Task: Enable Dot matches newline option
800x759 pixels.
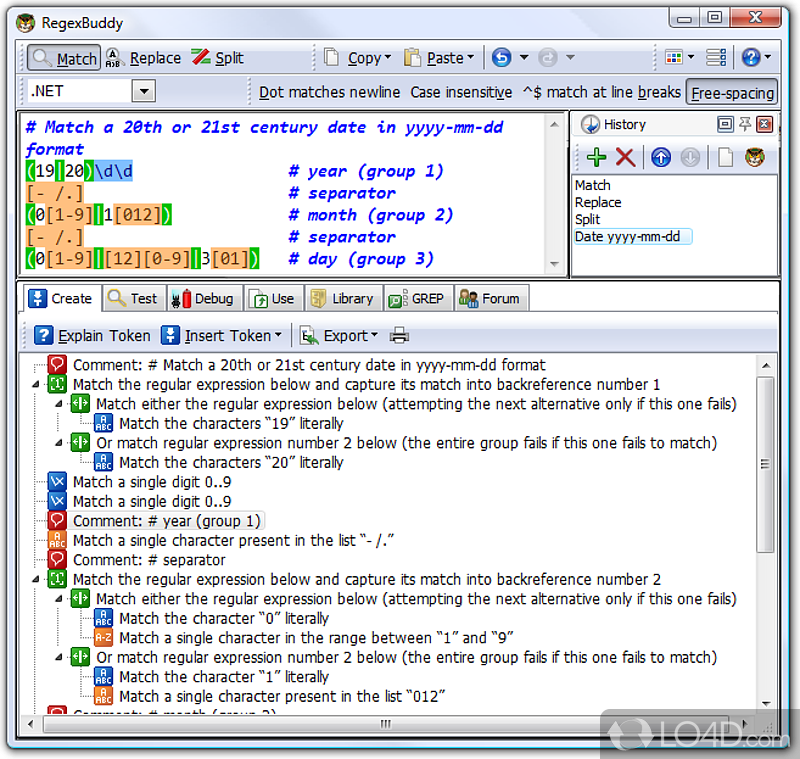Action: coord(329,92)
